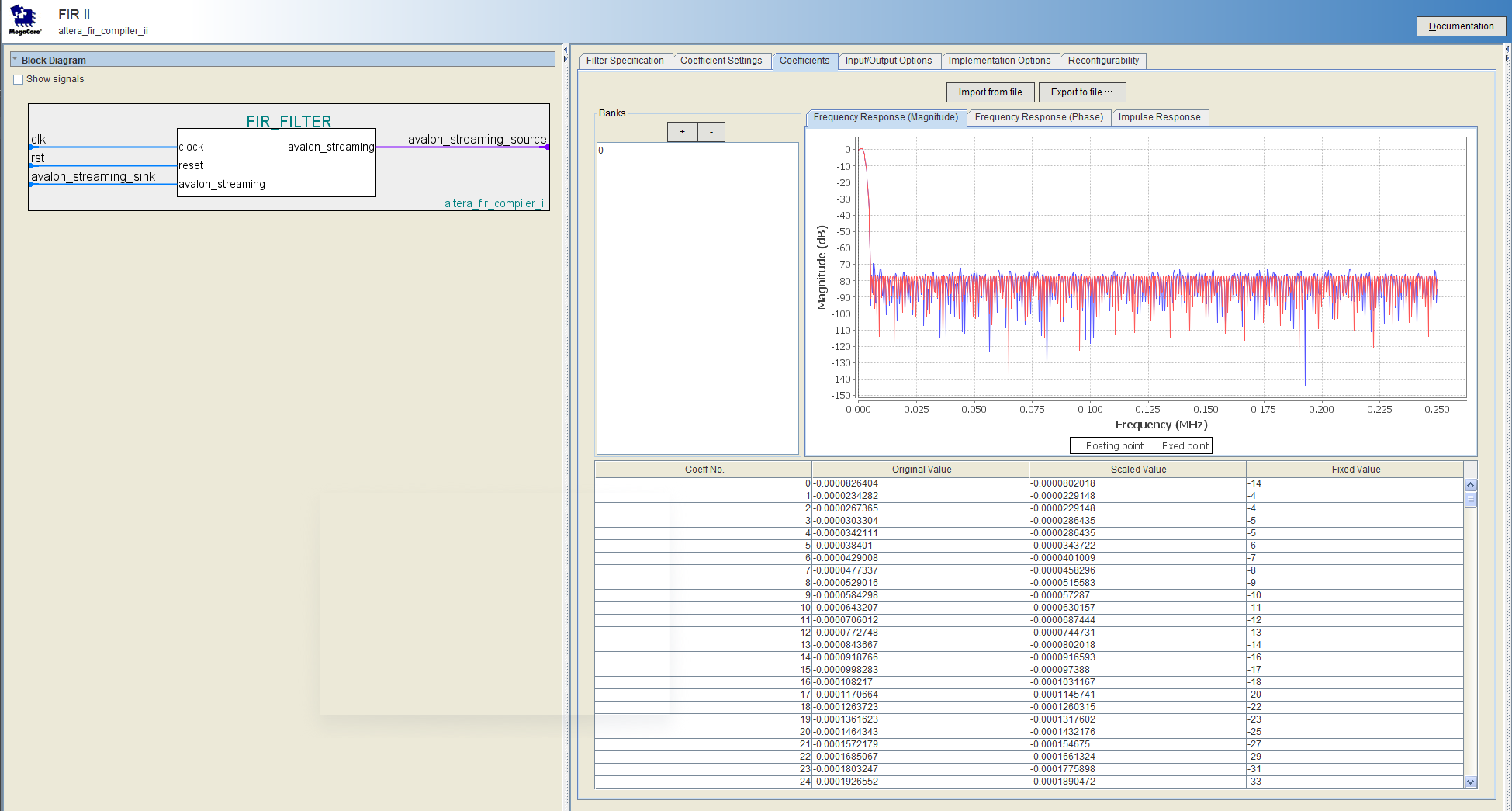The image size is (1512, 811).
Task: Click the Import from file button
Action: click(990, 92)
